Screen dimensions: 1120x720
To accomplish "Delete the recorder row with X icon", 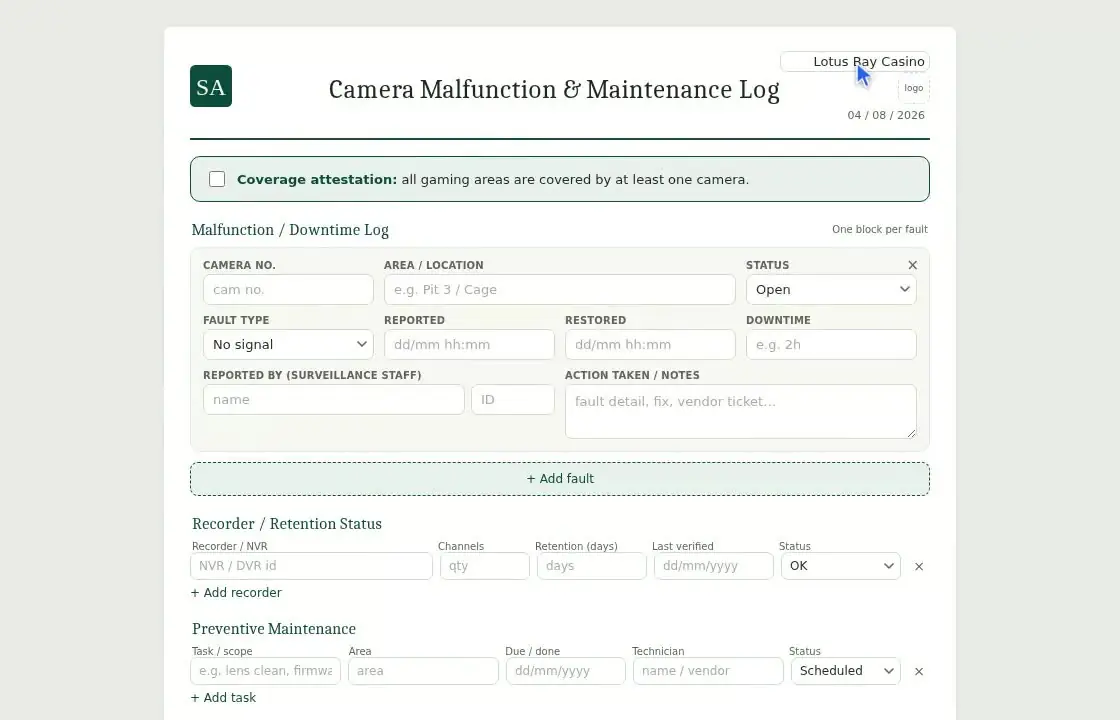I will pyautogui.click(x=919, y=566).
